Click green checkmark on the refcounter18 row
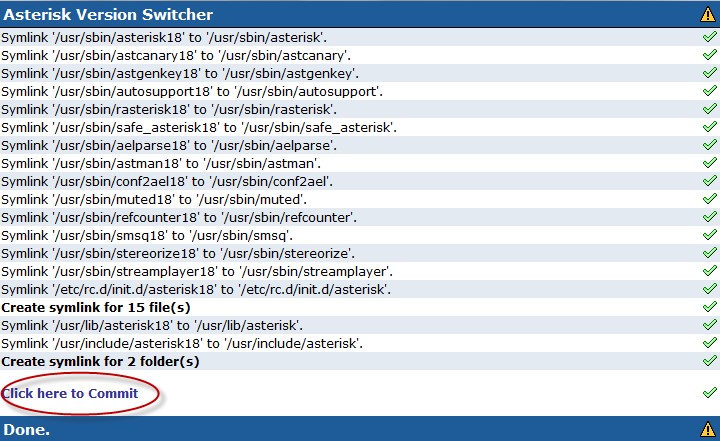720x441 pixels. coord(710,216)
